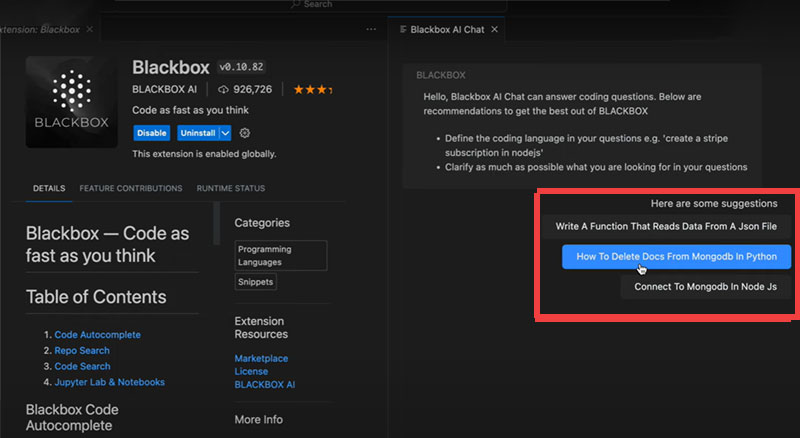
Task: Select 'Connect To Mongodb In Node Js' suggestion
Action: tap(706, 287)
